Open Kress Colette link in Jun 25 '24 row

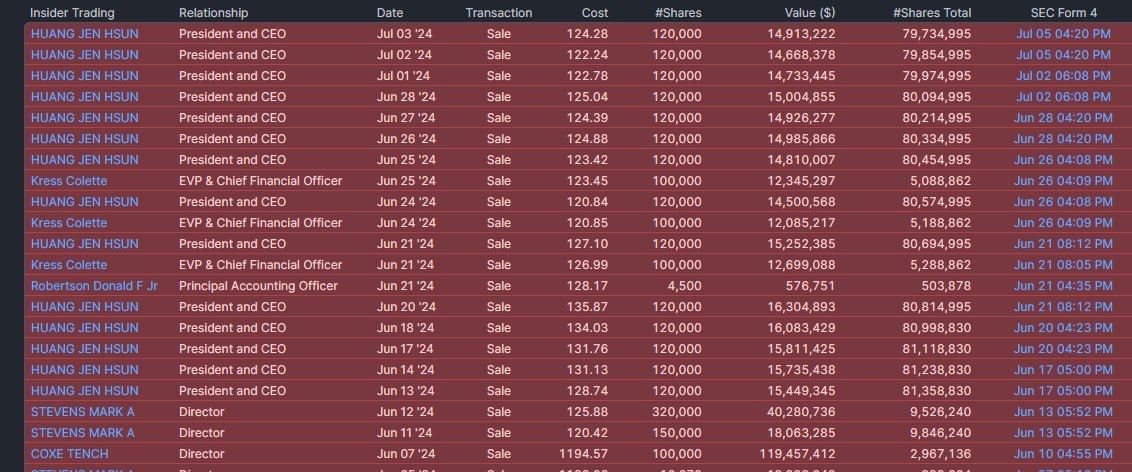click(x=69, y=181)
